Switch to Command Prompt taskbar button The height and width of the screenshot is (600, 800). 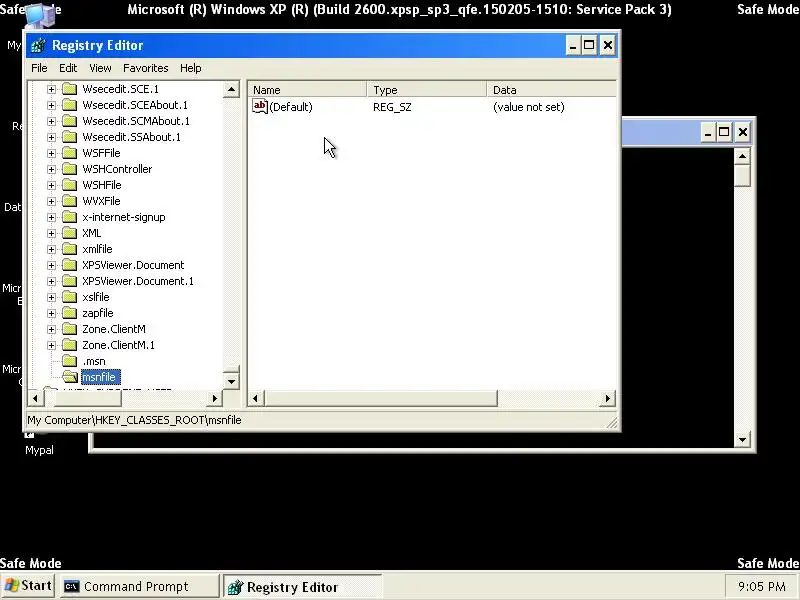pyautogui.click(x=138, y=587)
